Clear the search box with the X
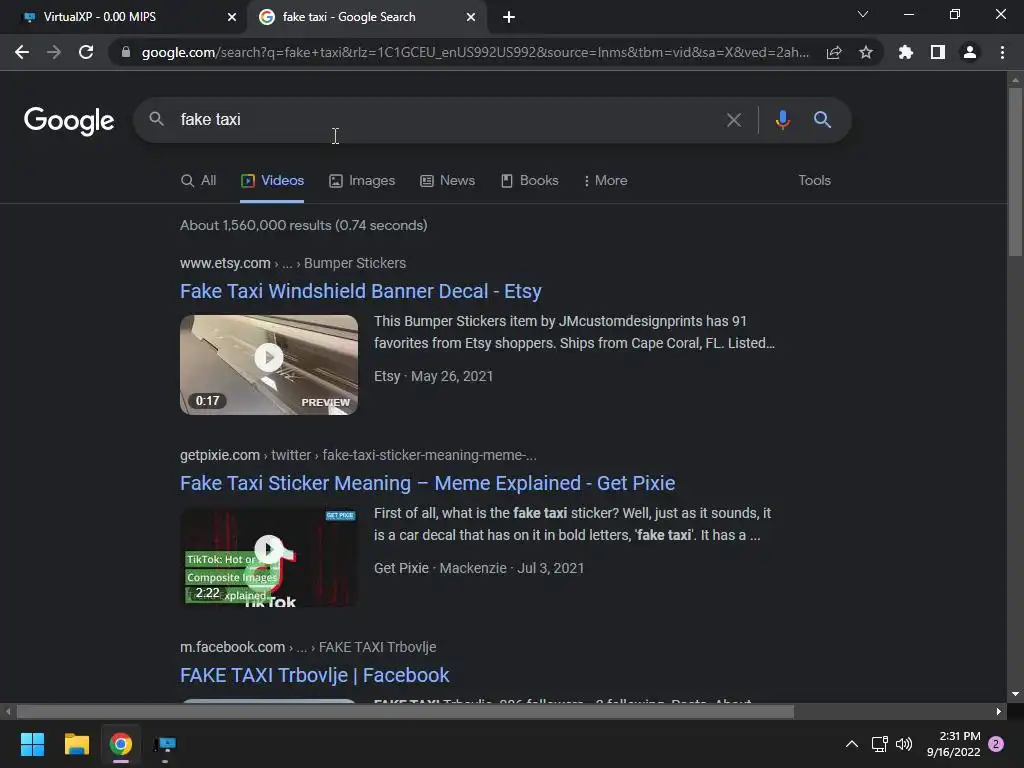 734,120
